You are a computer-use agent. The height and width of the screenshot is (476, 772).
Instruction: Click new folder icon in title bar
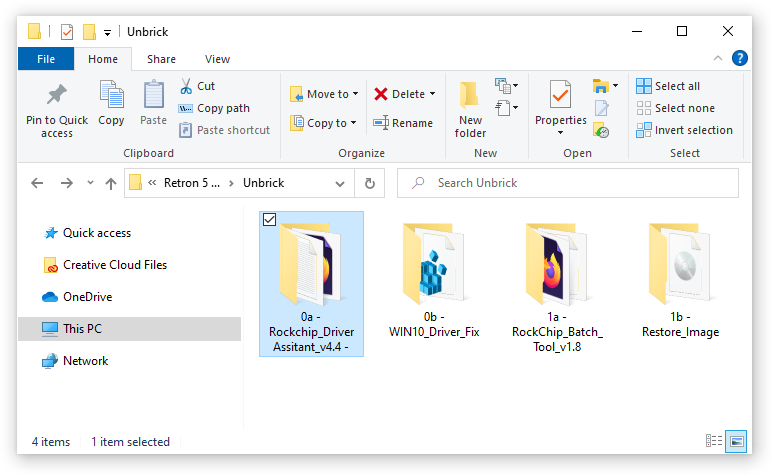(89, 32)
